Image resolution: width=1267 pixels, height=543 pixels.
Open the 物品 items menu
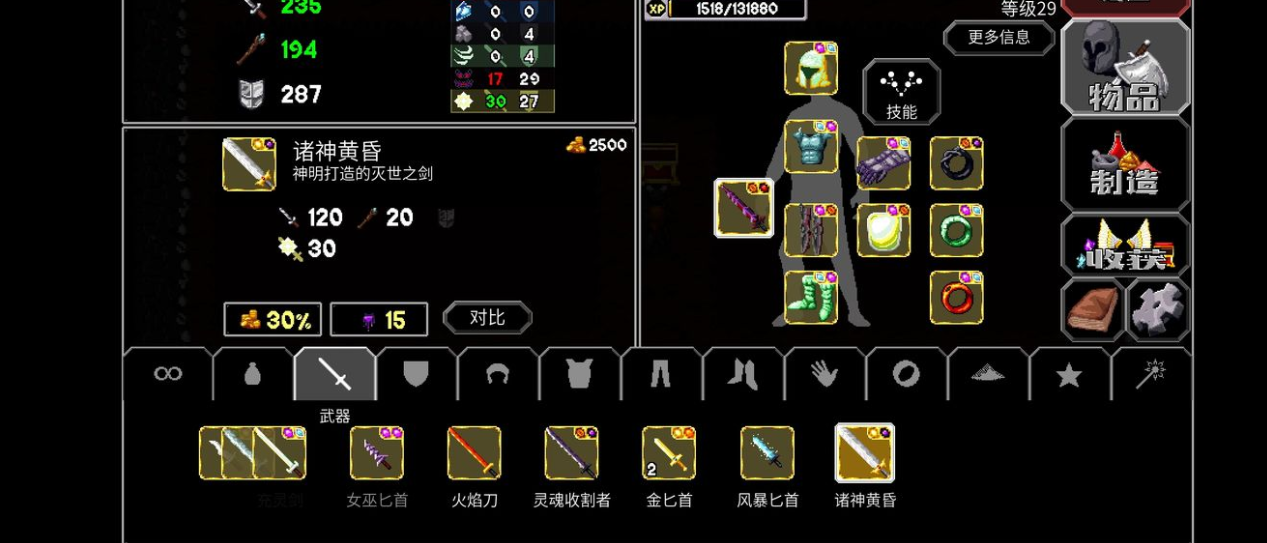(1125, 67)
